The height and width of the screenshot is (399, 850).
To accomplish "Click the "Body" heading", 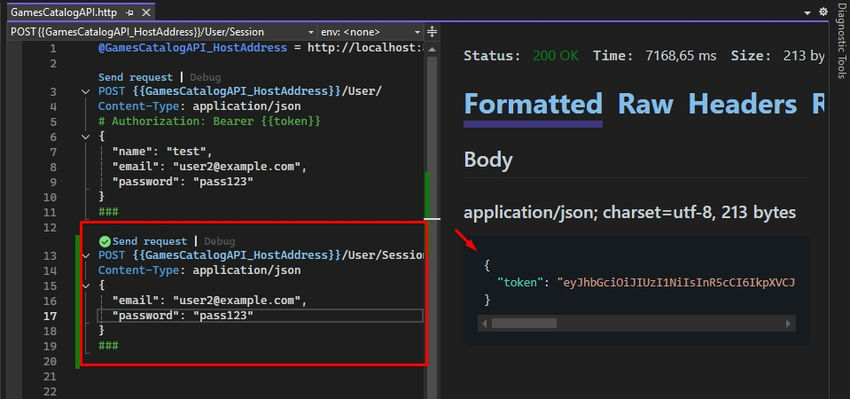I will pos(488,160).
